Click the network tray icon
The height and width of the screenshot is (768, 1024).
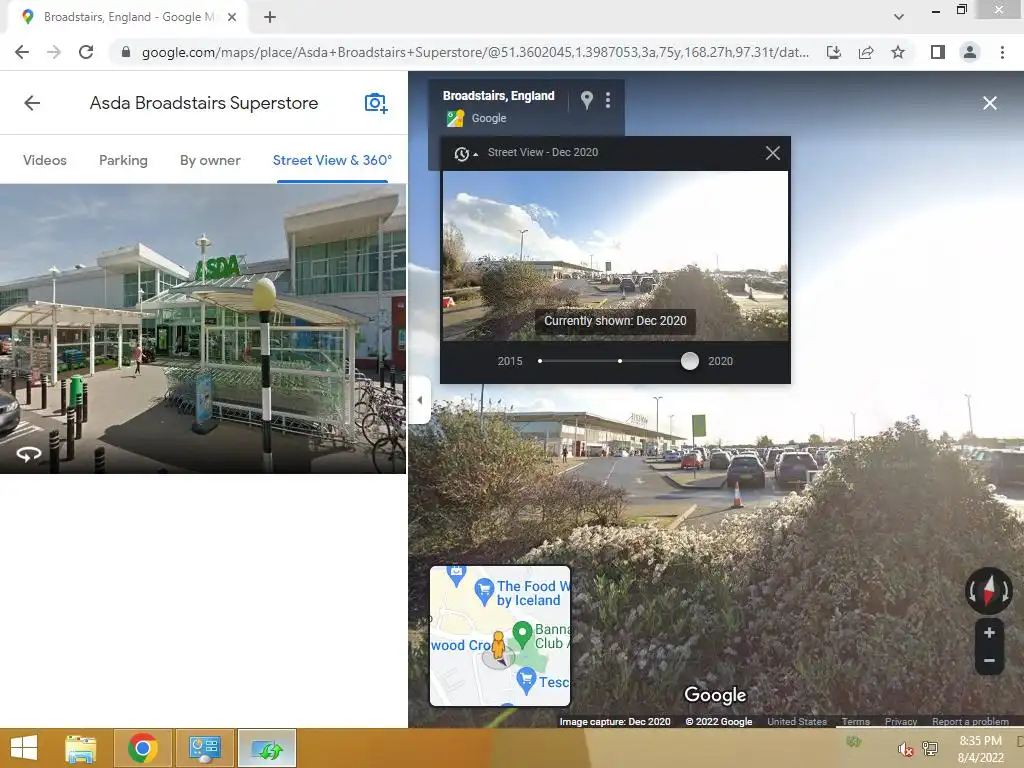[930, 748]
